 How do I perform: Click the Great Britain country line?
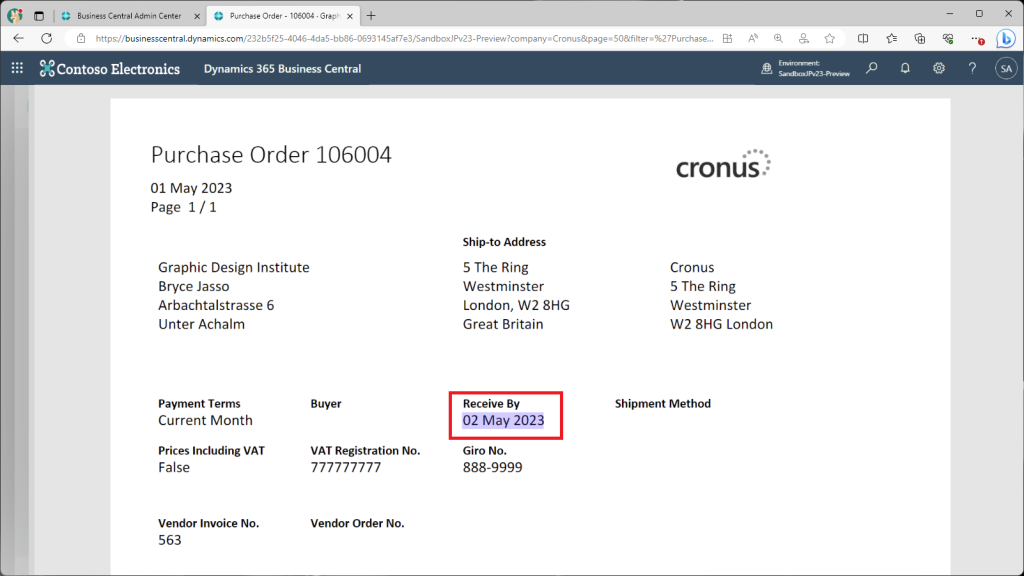tap(503, 324)
